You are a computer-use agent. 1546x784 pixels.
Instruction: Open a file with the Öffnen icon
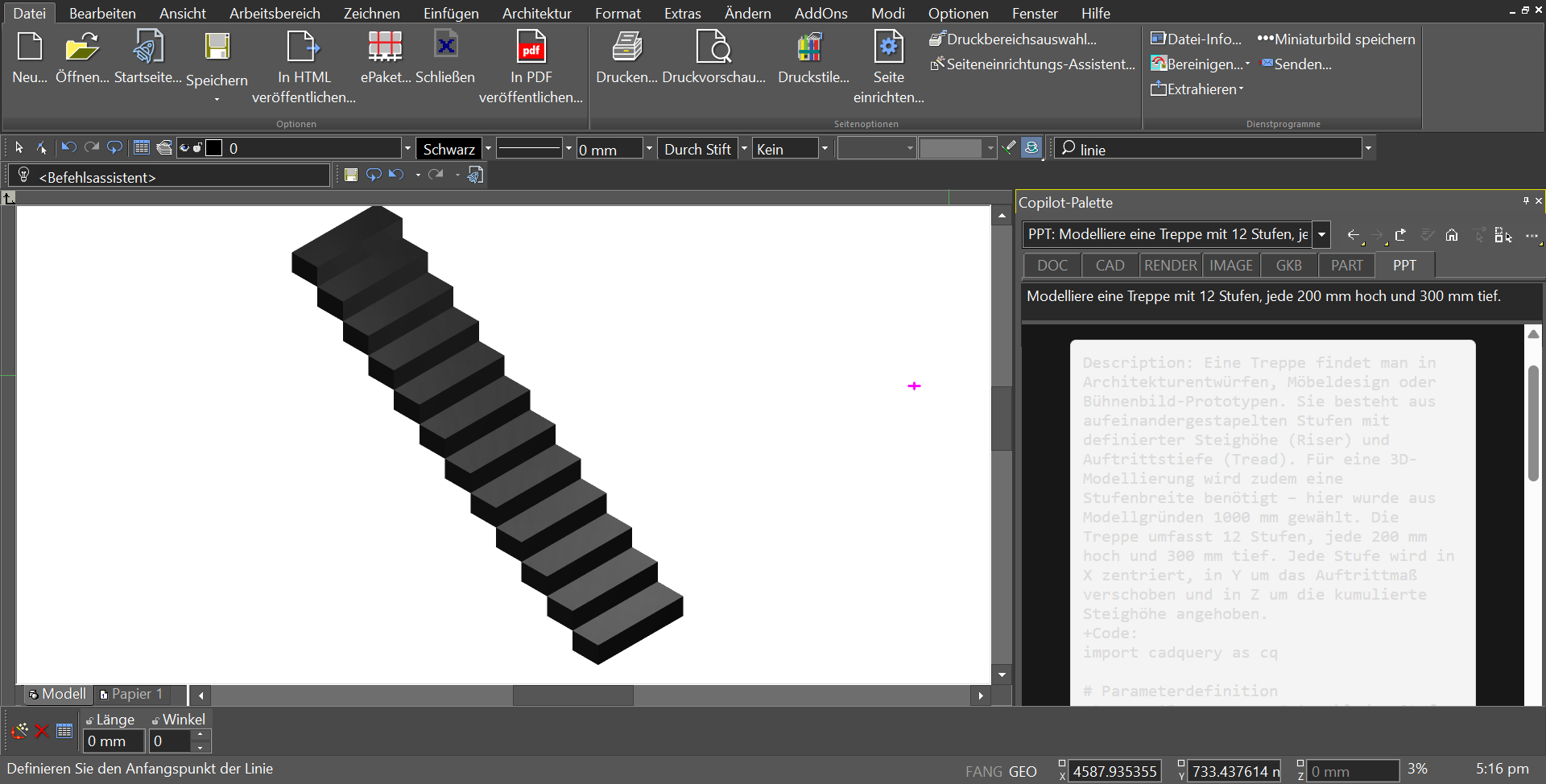[x=82, y=47]
